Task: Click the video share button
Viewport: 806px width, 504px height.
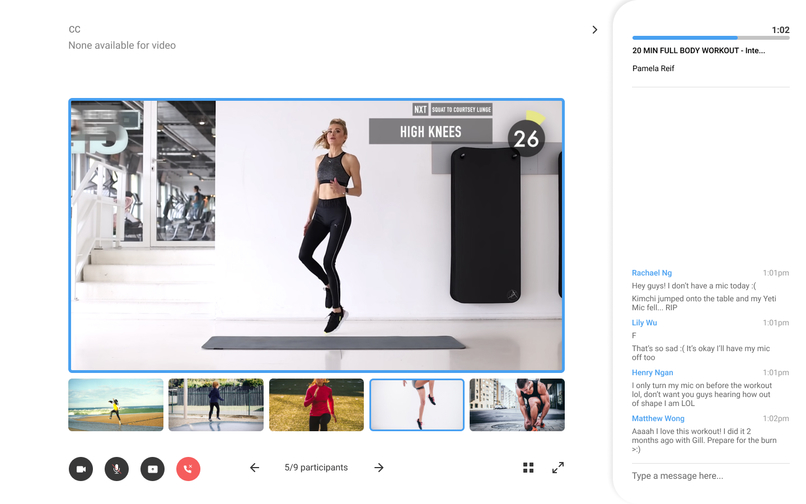Action: pyautogui.click(x=153, y=469)
